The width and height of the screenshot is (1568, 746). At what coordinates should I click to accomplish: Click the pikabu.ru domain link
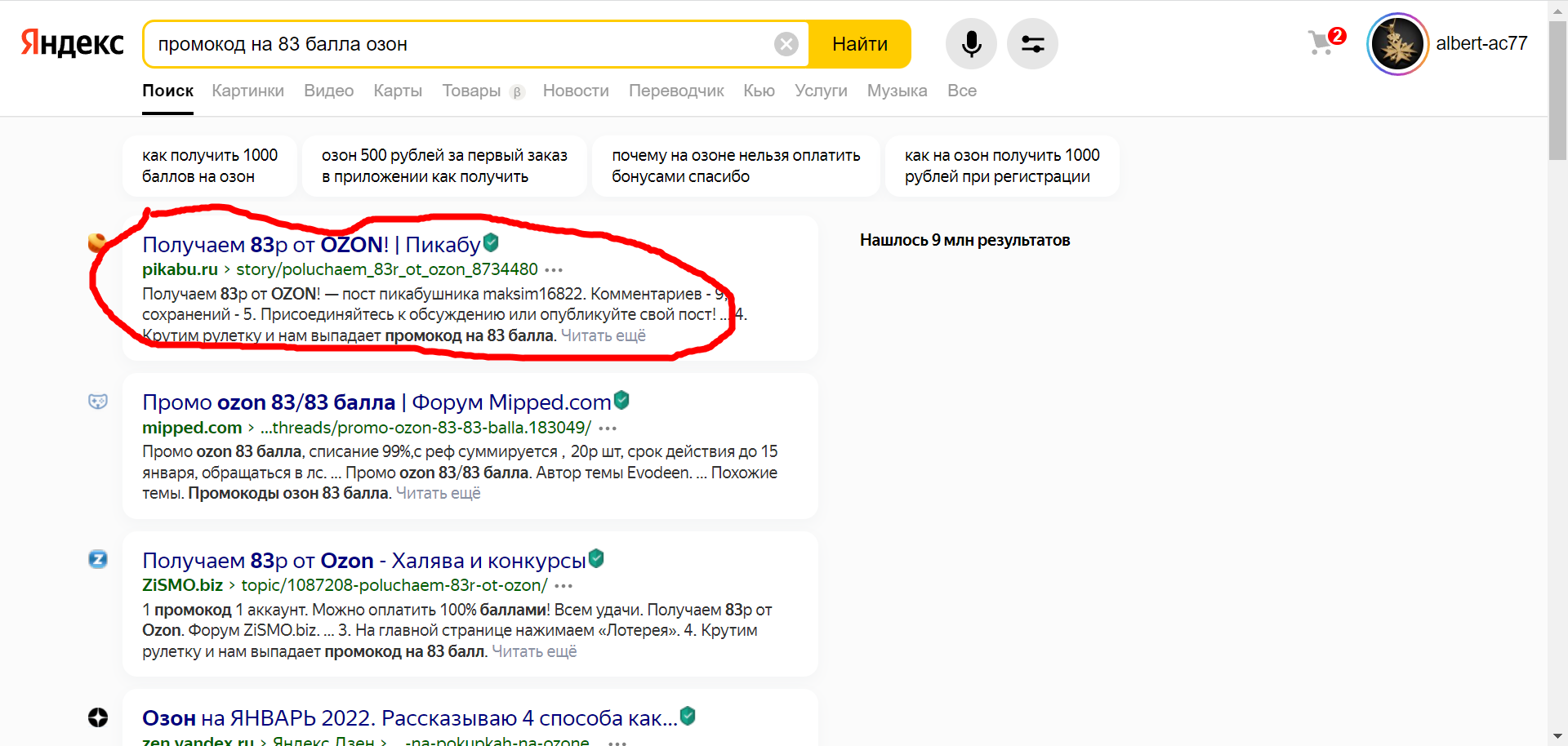click(180, 269)
